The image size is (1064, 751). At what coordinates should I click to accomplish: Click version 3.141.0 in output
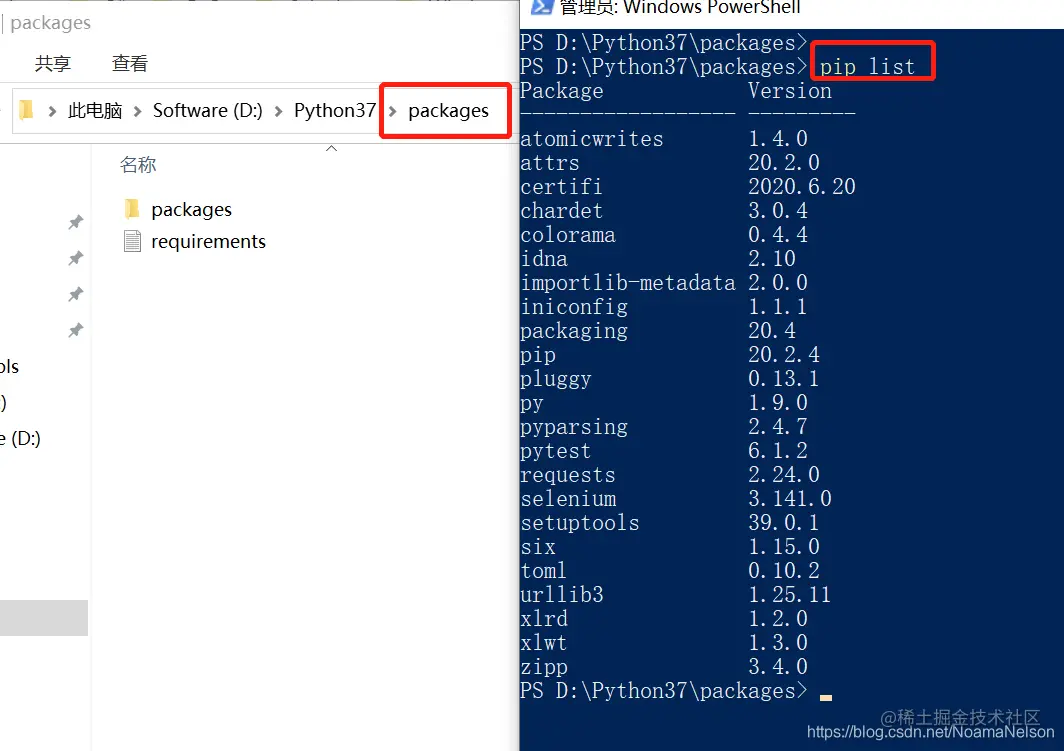pyautogui.click(x=790, y=499)
